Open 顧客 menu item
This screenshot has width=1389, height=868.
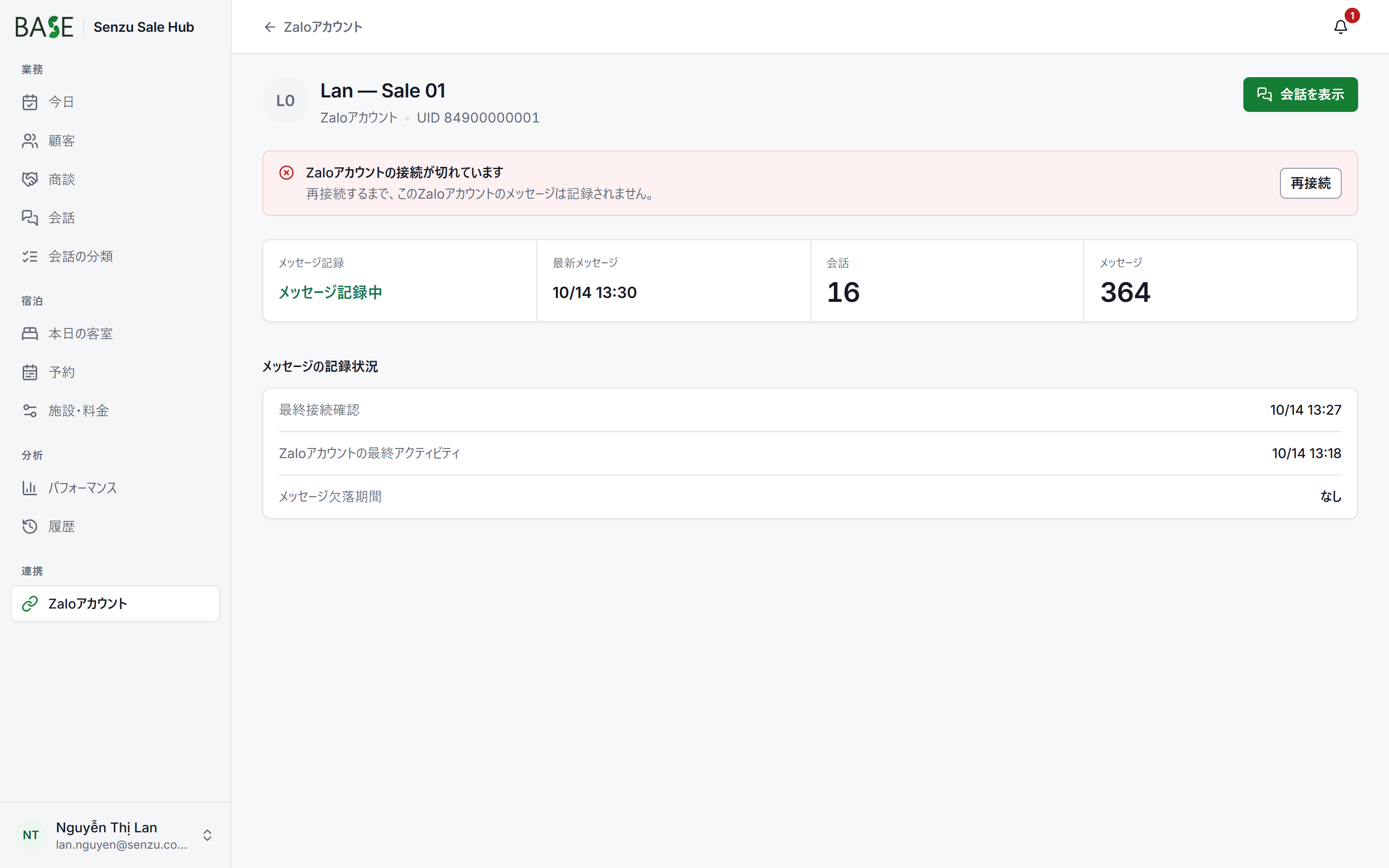coord(115,141)
